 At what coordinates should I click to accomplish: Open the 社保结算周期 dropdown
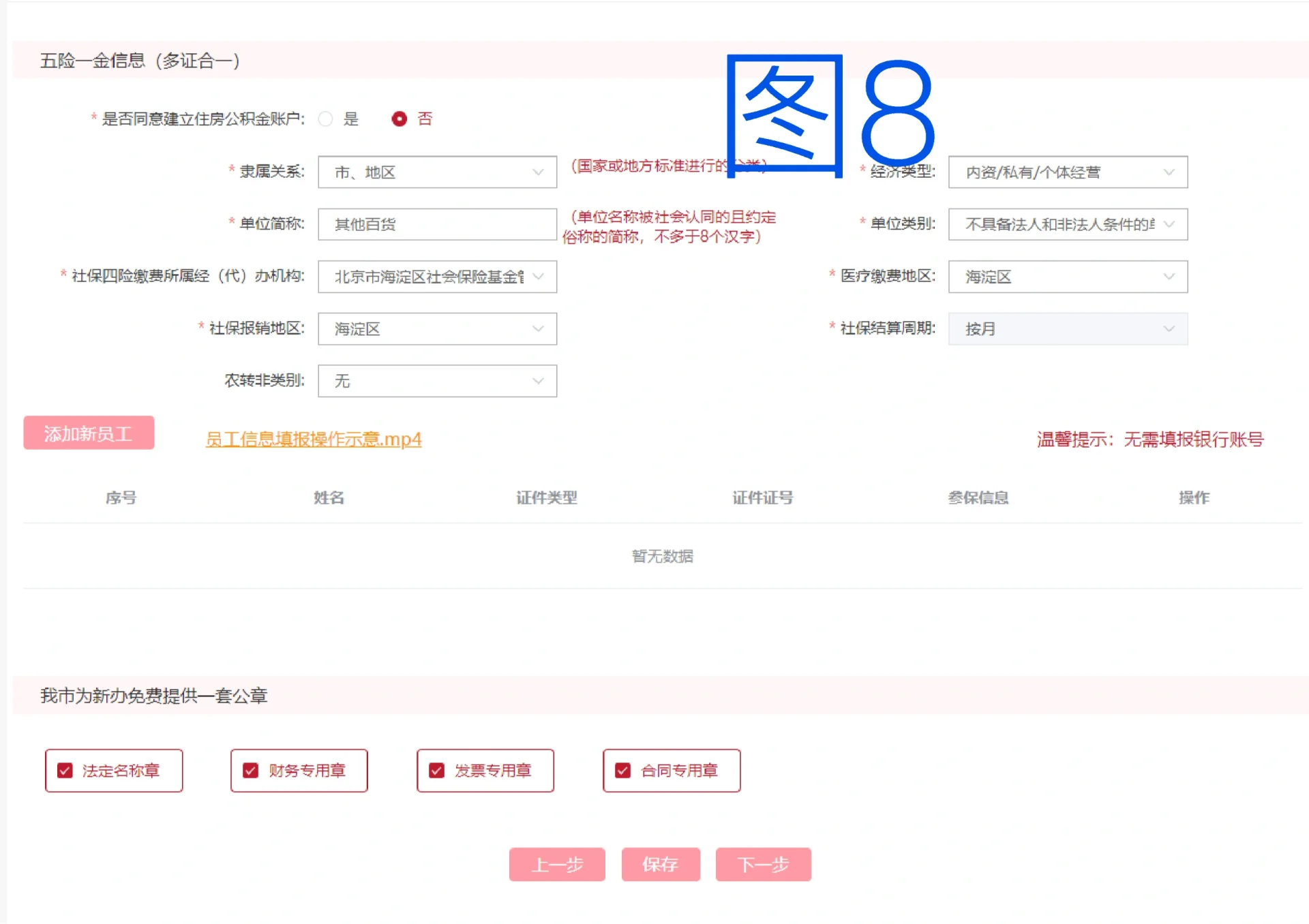(1067, 329)
